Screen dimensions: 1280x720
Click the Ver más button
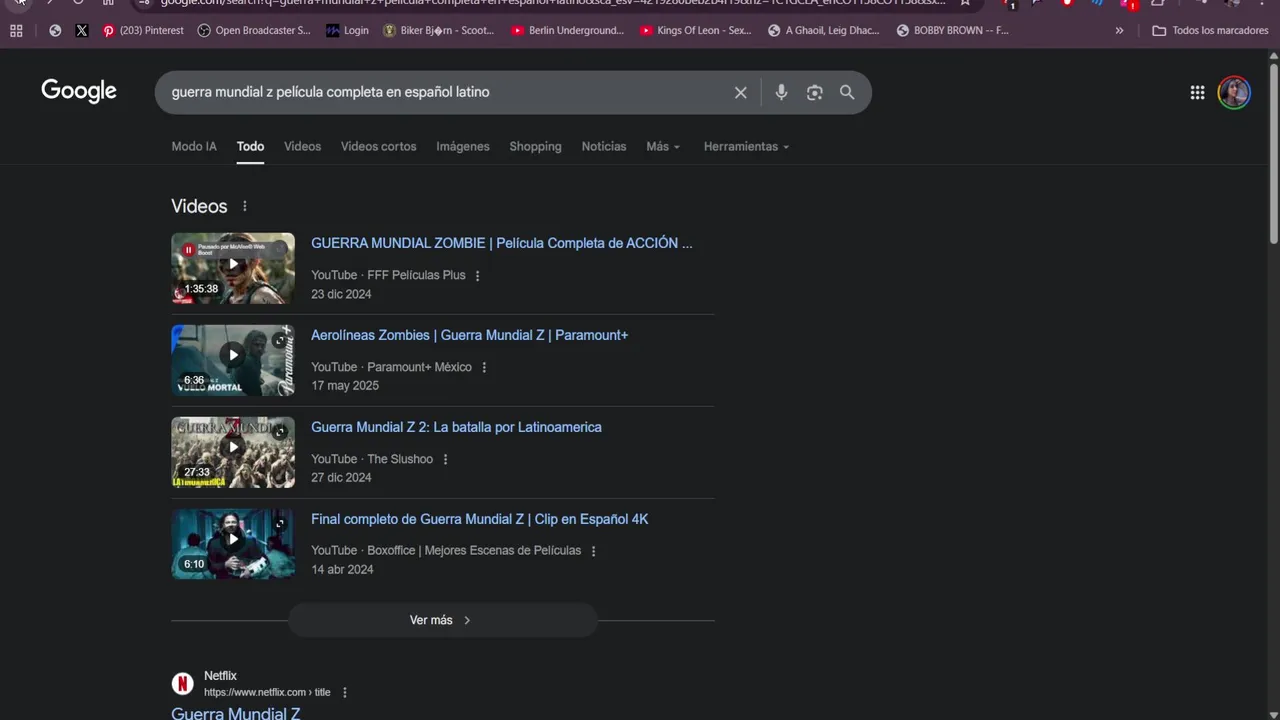tap(443, 620)
